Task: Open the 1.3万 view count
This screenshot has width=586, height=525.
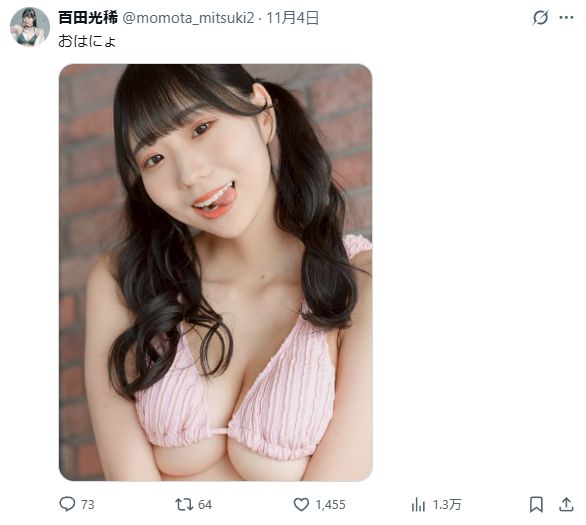Action: point(447,505)
